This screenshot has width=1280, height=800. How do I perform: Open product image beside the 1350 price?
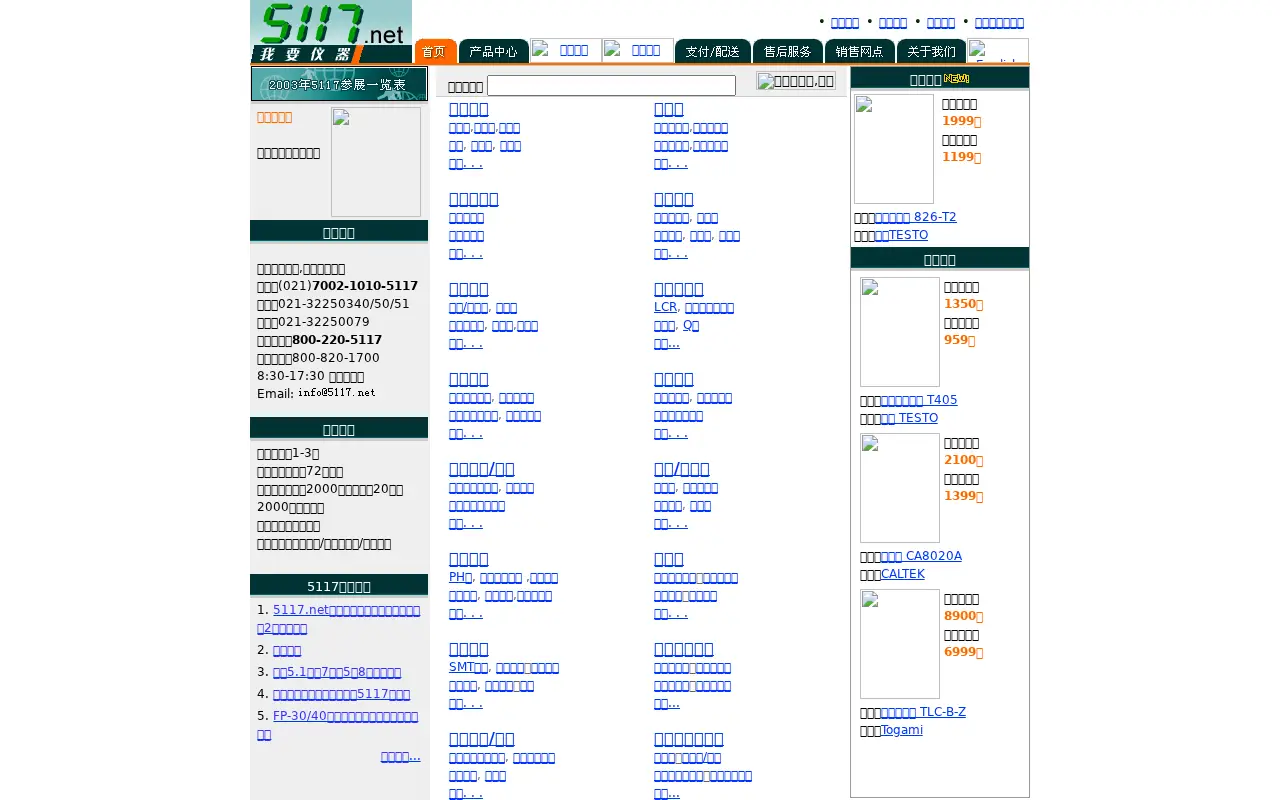900,332
